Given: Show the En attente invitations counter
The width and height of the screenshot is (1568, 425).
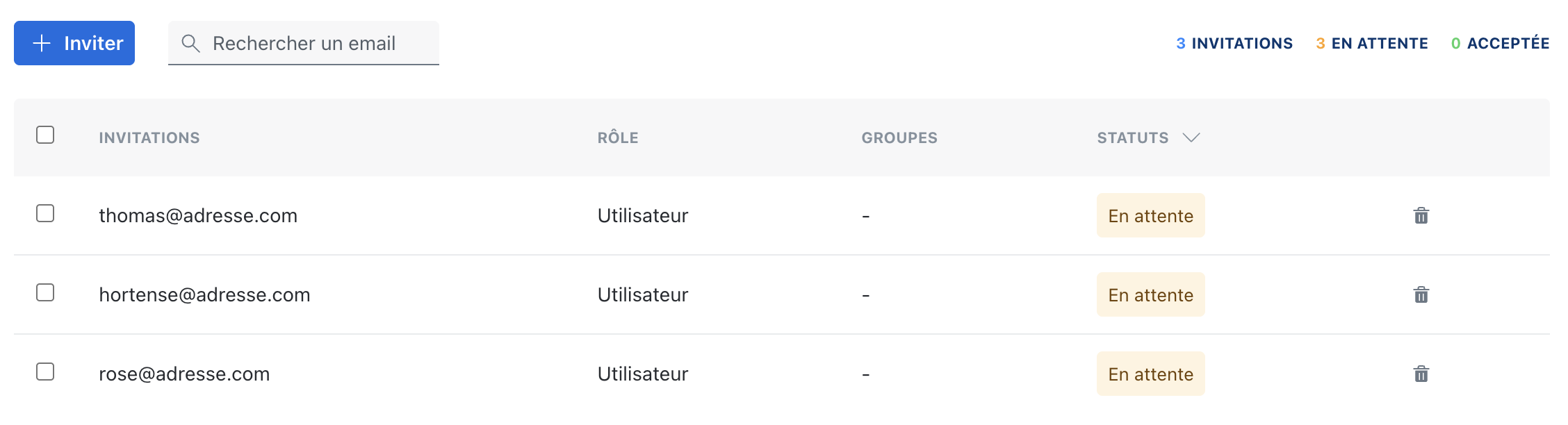Looking at the screenshot, I should (1371, 44).
